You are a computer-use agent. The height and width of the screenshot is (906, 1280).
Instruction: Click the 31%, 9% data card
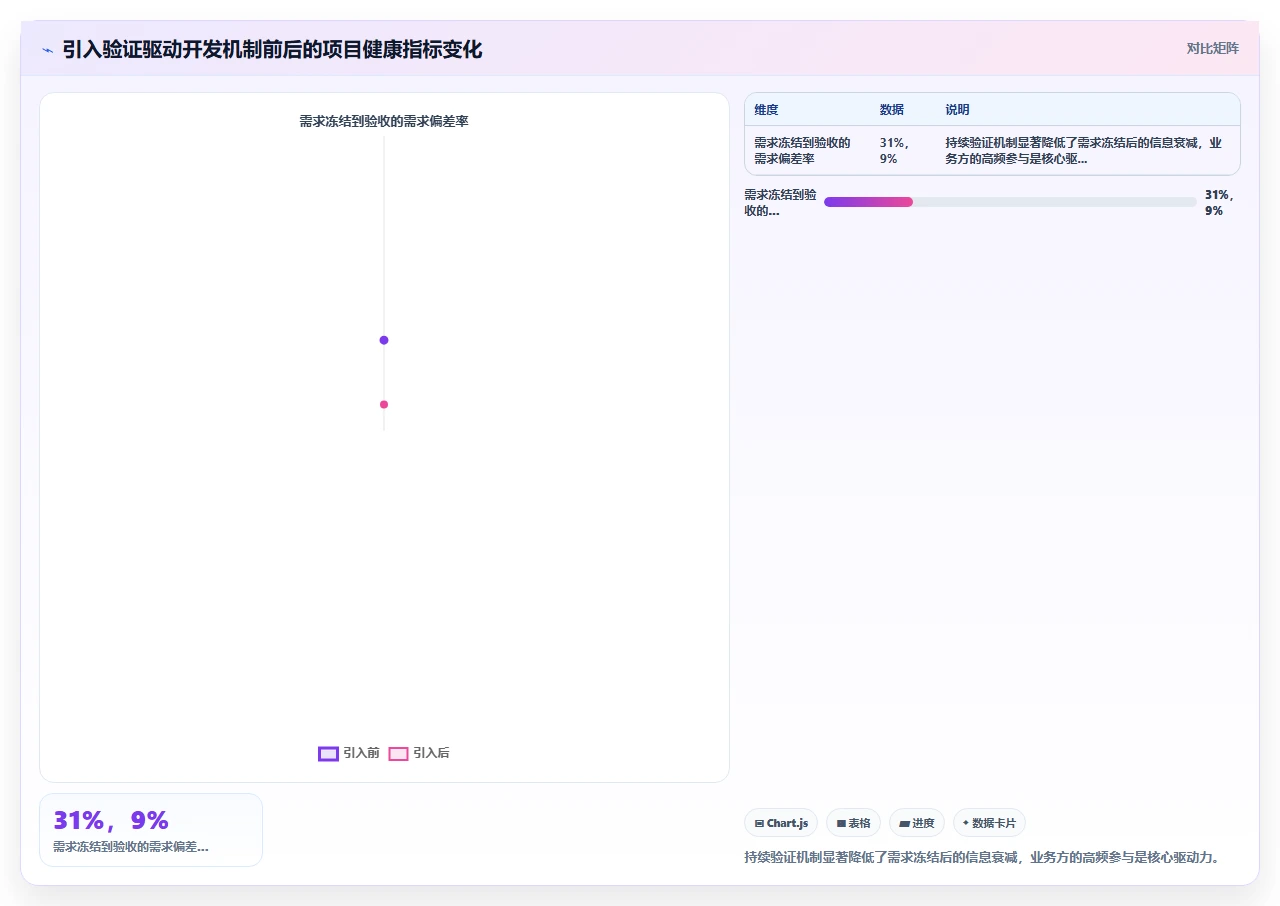151,830
